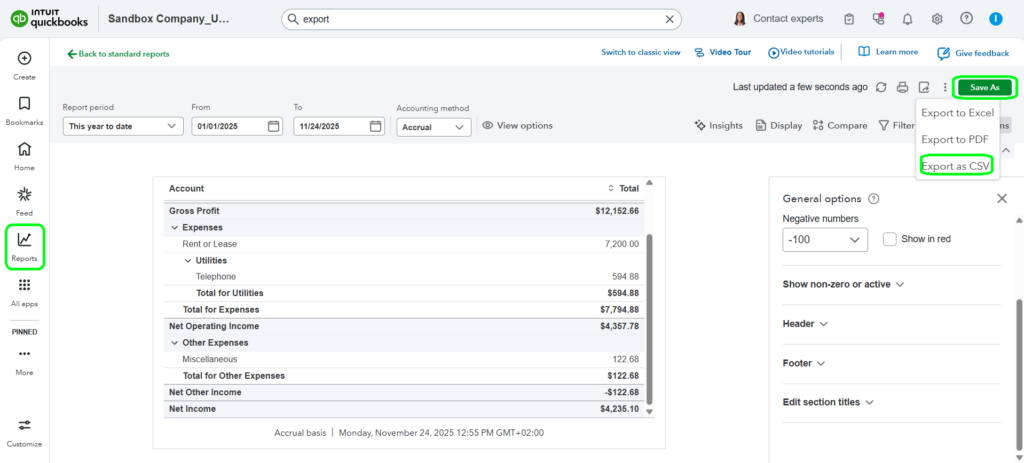Open the Negative numbers format dropdown
This screenshot has width=1024, height=463.
[825, 240]
